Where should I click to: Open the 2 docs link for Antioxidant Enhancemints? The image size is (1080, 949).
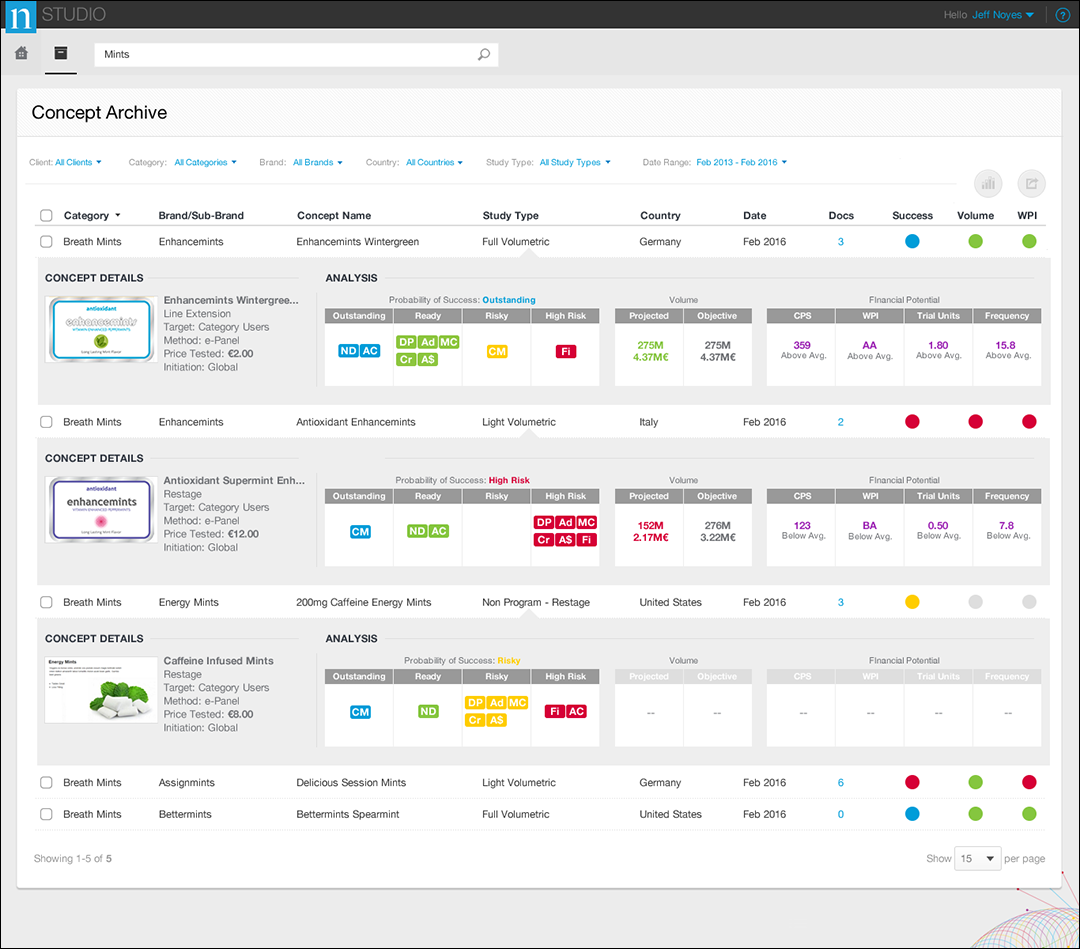[x=840, y=422]
